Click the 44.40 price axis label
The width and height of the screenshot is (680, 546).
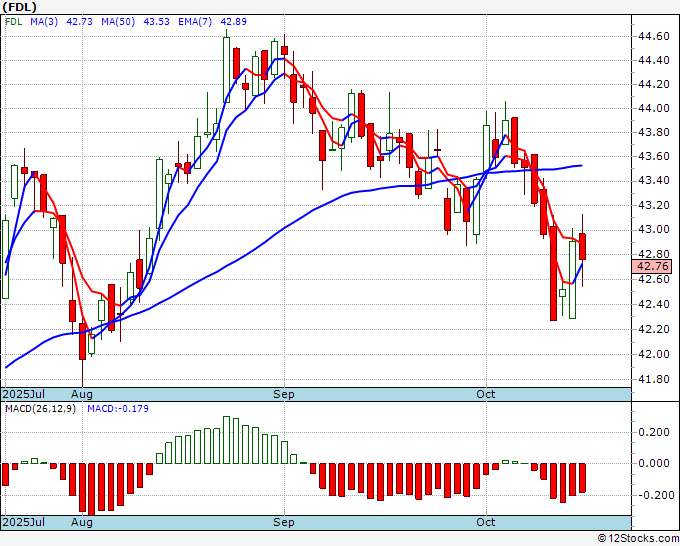coord(654,60)
